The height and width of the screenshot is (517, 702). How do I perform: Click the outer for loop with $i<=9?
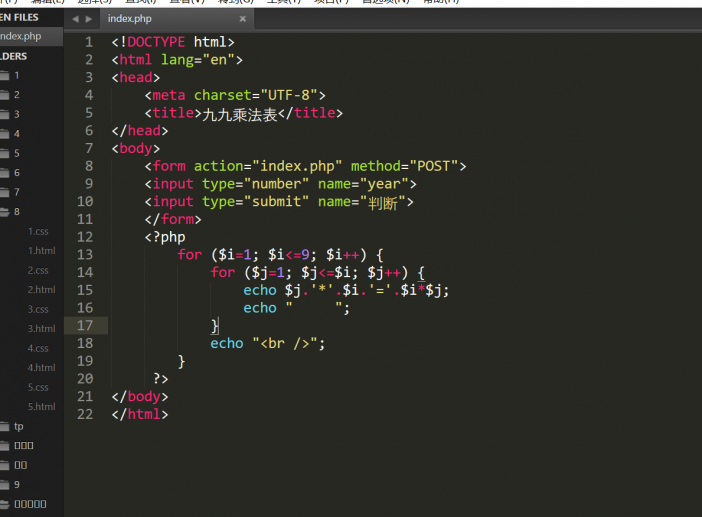(x=280, y=255)
